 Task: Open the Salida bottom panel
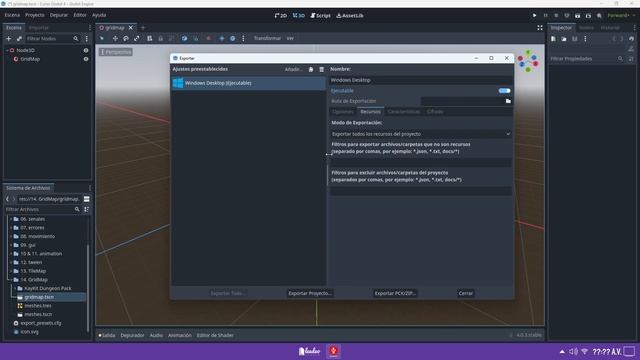click(x=107, y=335)
